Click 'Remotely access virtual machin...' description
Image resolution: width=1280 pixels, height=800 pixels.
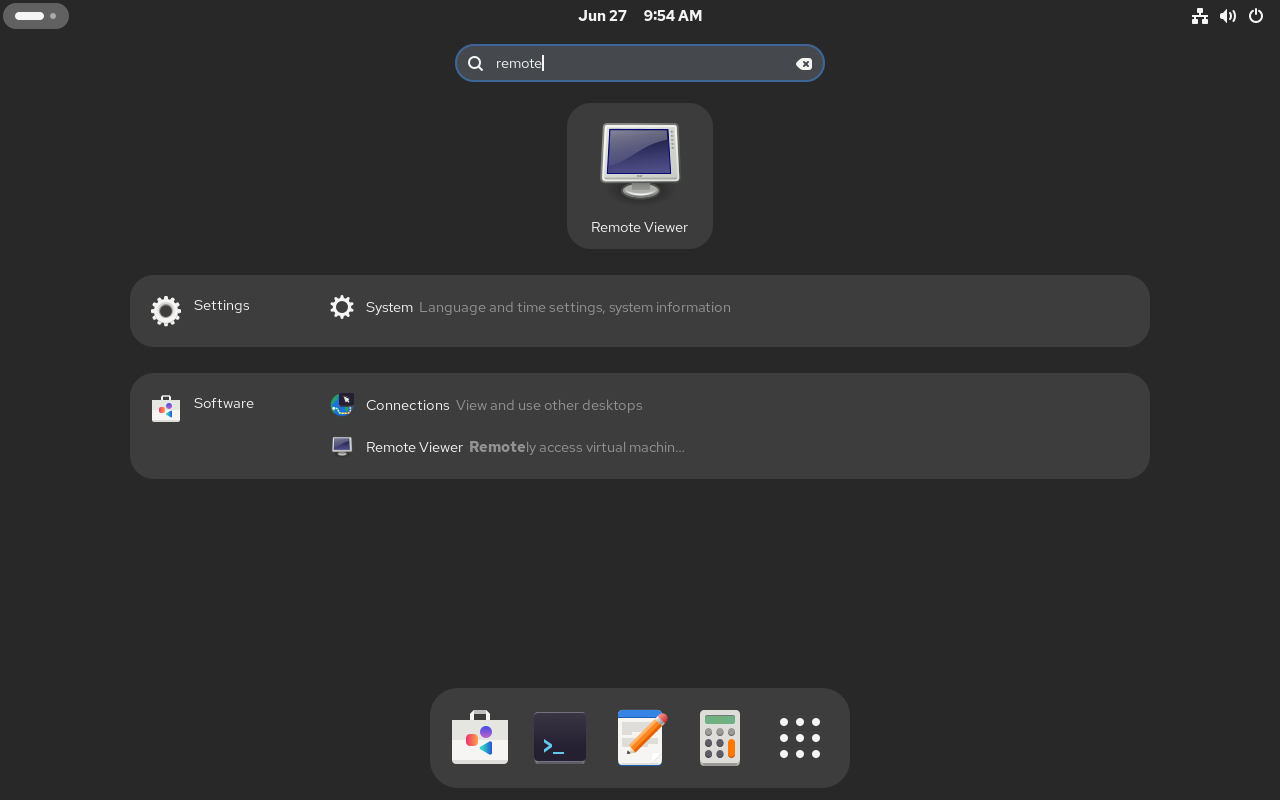point(577,447)
